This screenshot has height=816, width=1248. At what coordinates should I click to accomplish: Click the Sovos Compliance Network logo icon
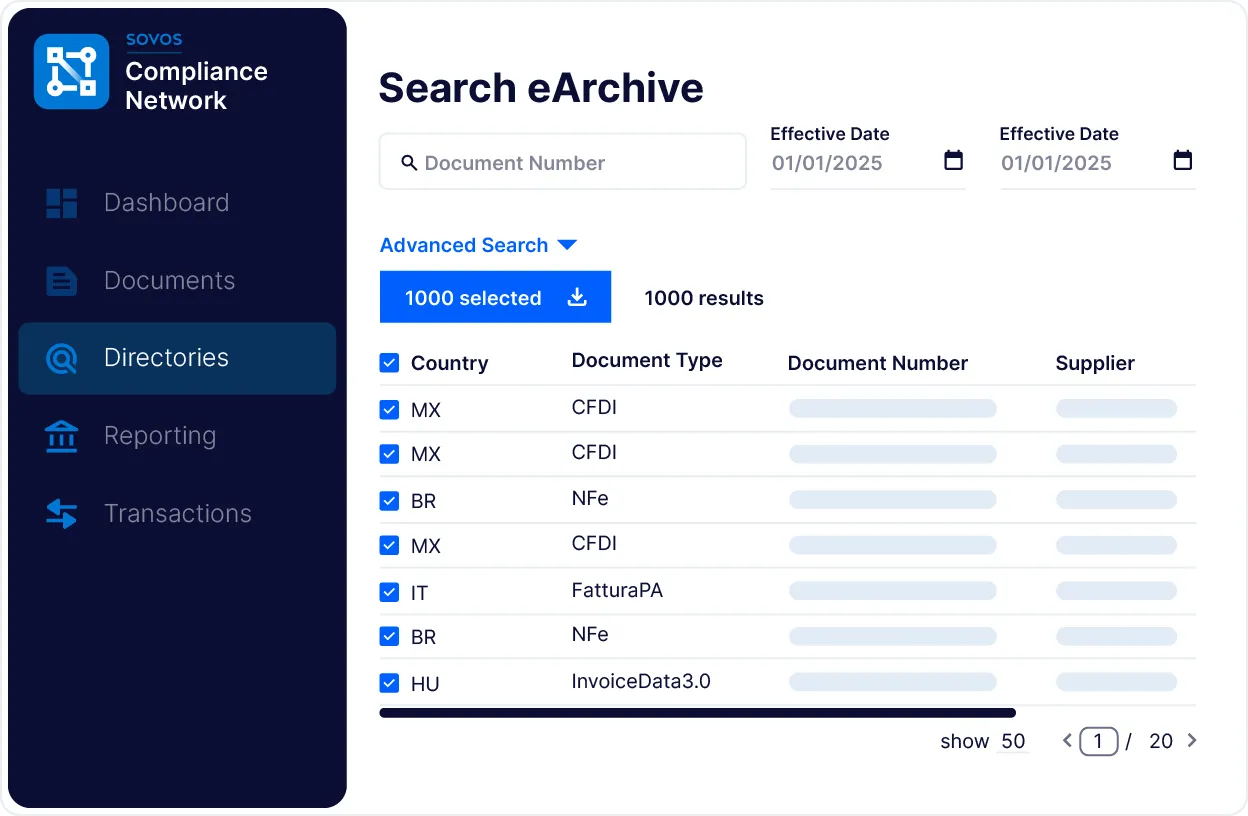pos(71,72)
